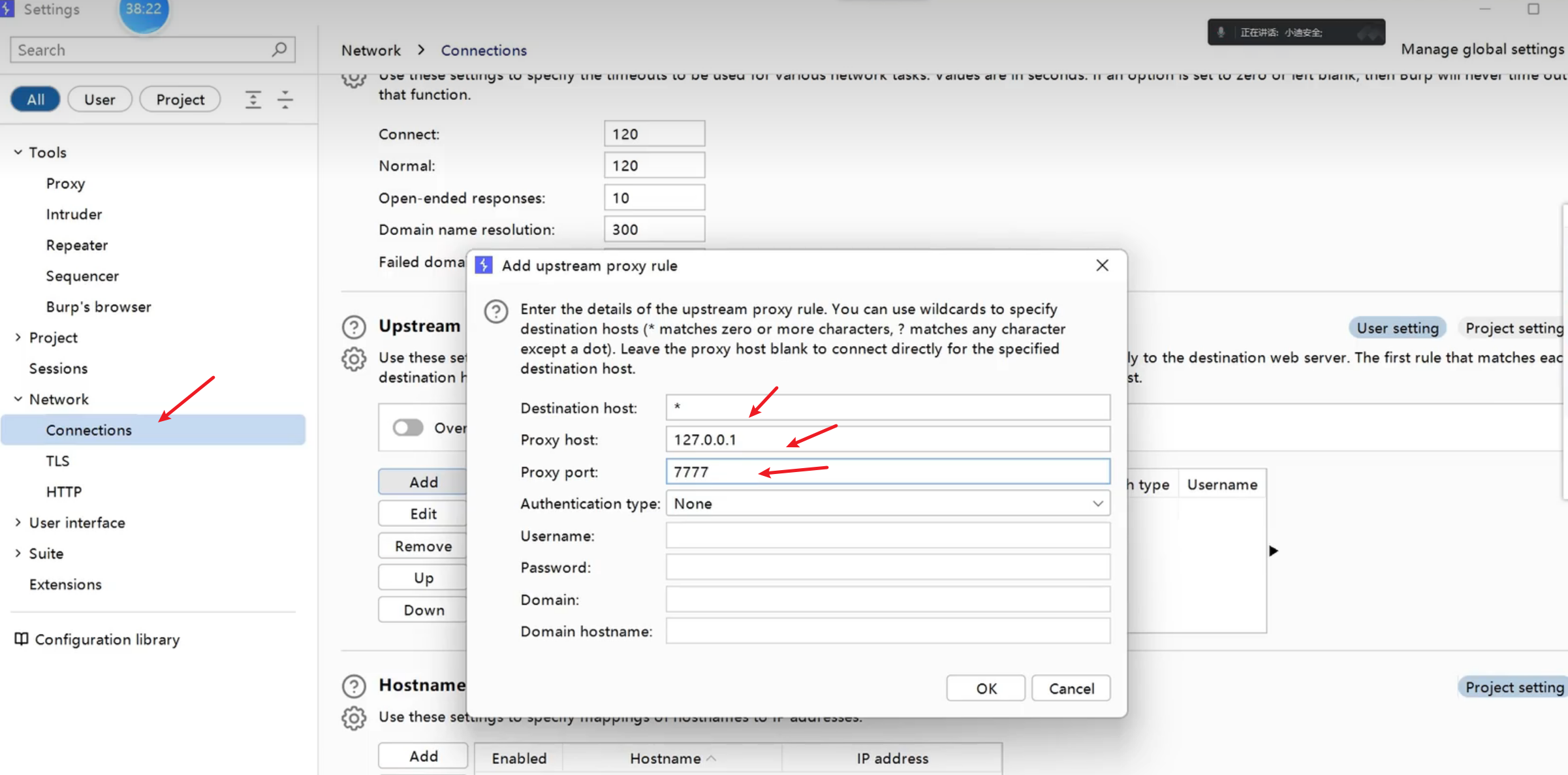Screen dimensions: 1568x775
Task: Open the Authentication type dropdown
Action: pyautogui.click(x=887, y=503)
